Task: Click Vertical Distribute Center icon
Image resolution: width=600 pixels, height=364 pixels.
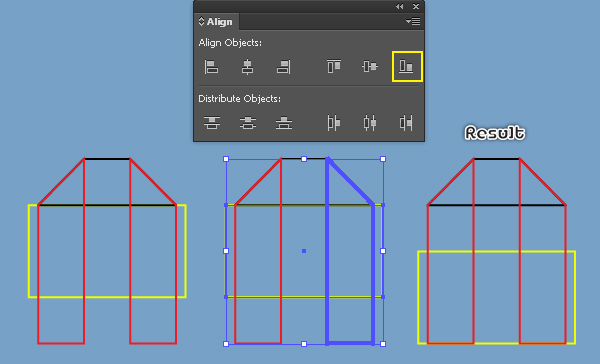Action: pos(248,122)
